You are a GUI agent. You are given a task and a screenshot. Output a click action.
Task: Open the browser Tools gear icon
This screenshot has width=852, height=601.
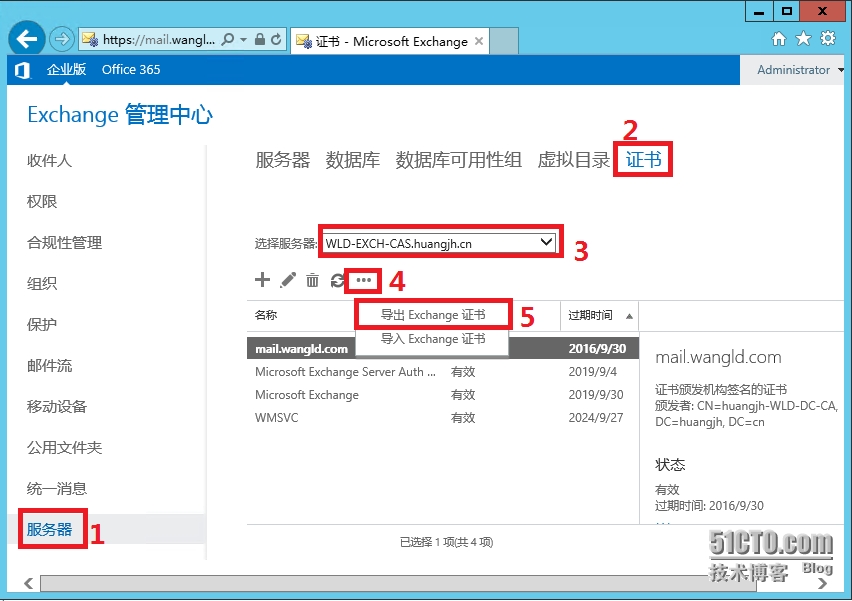tap(828, 38)
